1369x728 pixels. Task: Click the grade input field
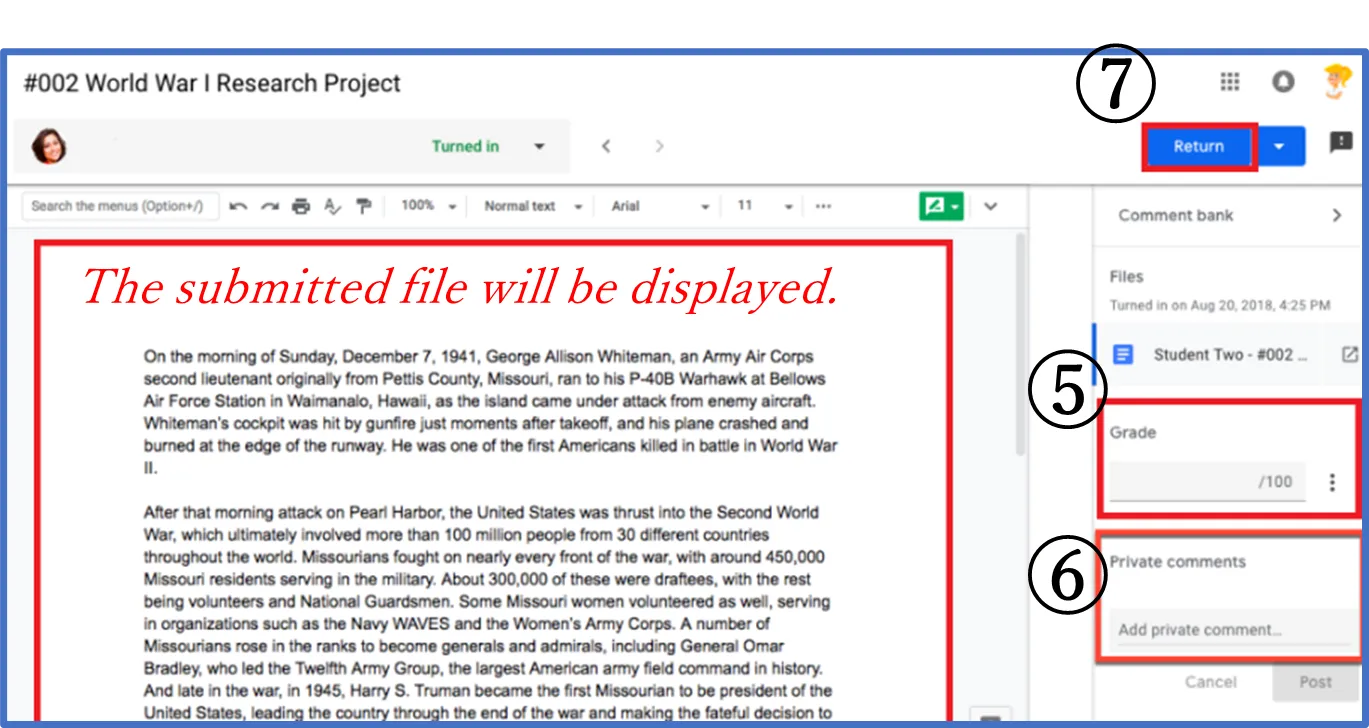(x=1207, y=481)
